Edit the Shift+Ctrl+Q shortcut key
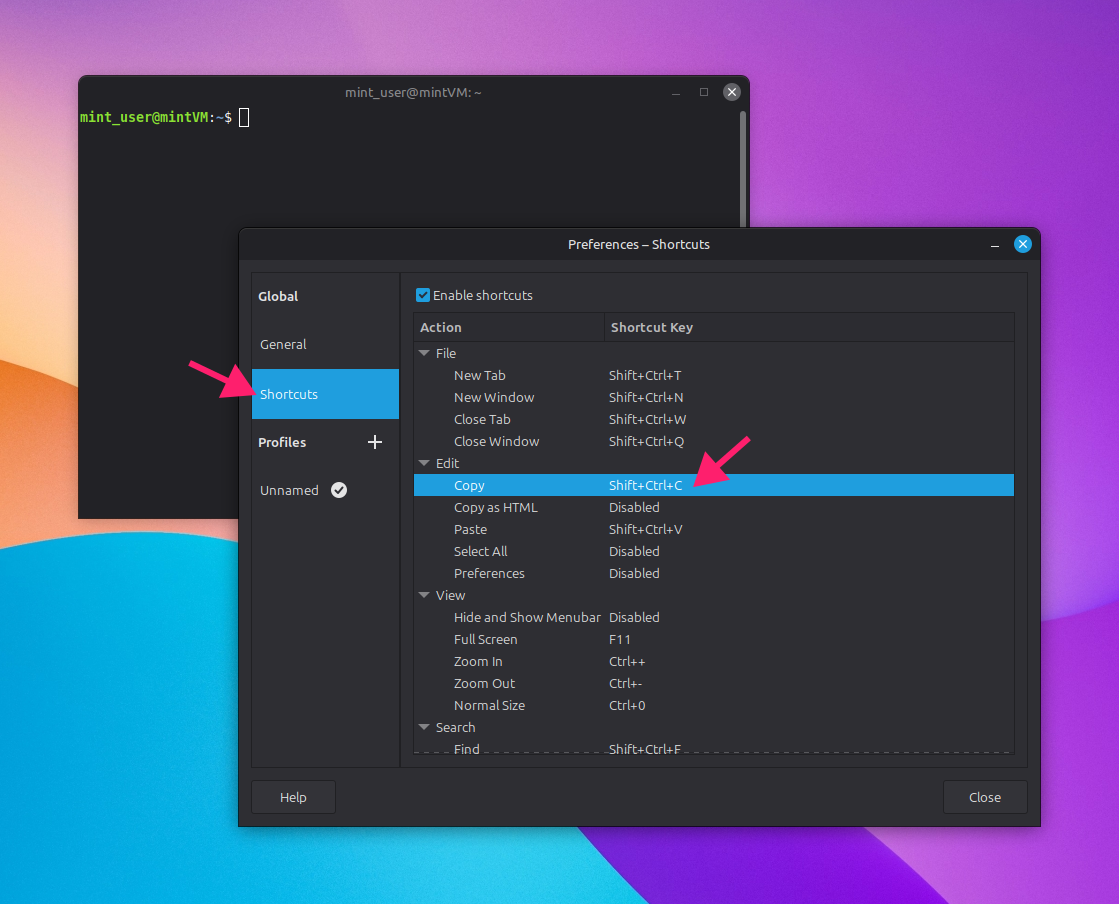 tap(647, 442)
